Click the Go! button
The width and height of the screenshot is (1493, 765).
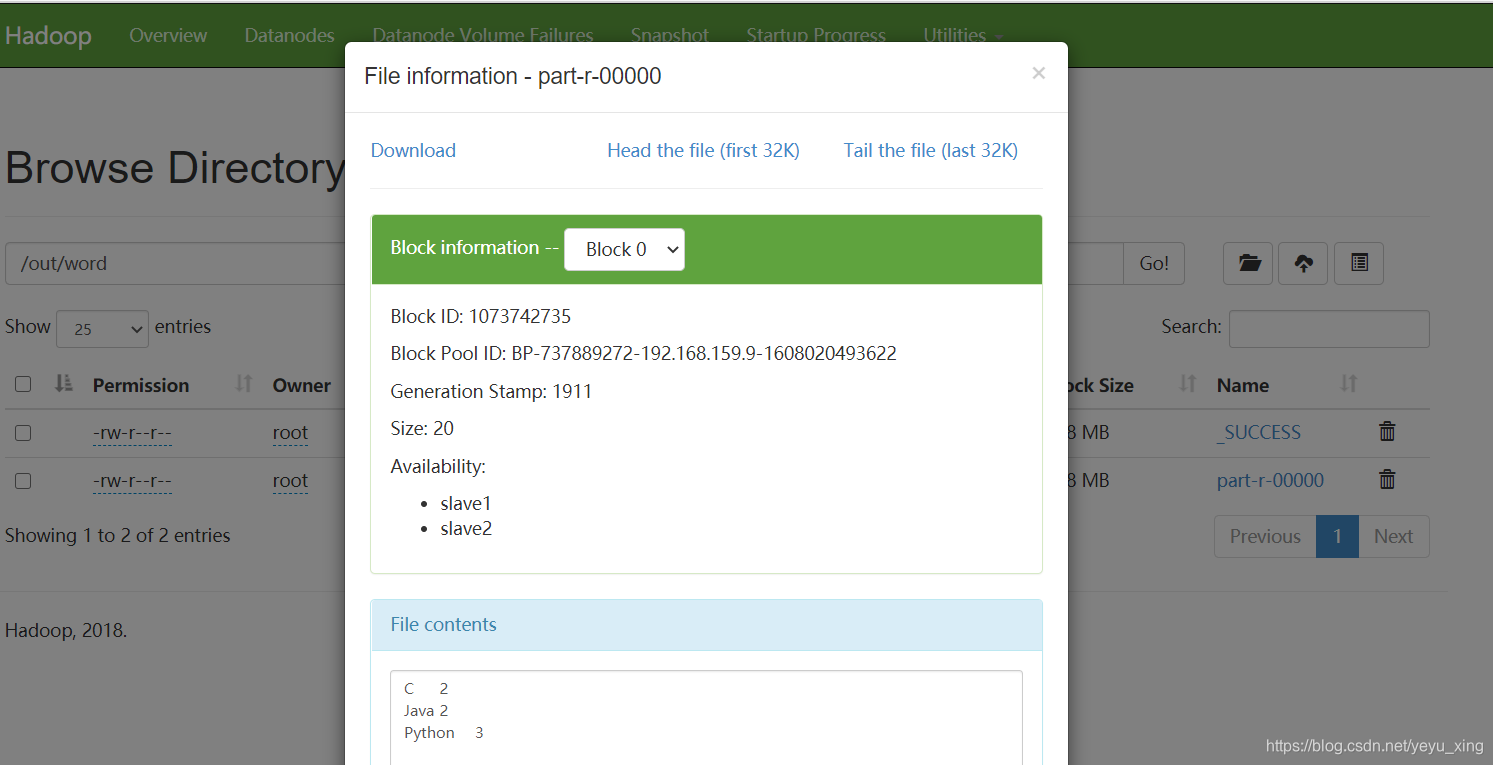(x=1154, y=263)
